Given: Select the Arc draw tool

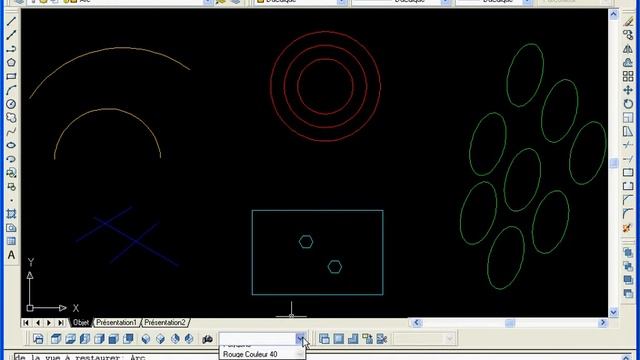Looking at the screenshot, I should [11, 90].
